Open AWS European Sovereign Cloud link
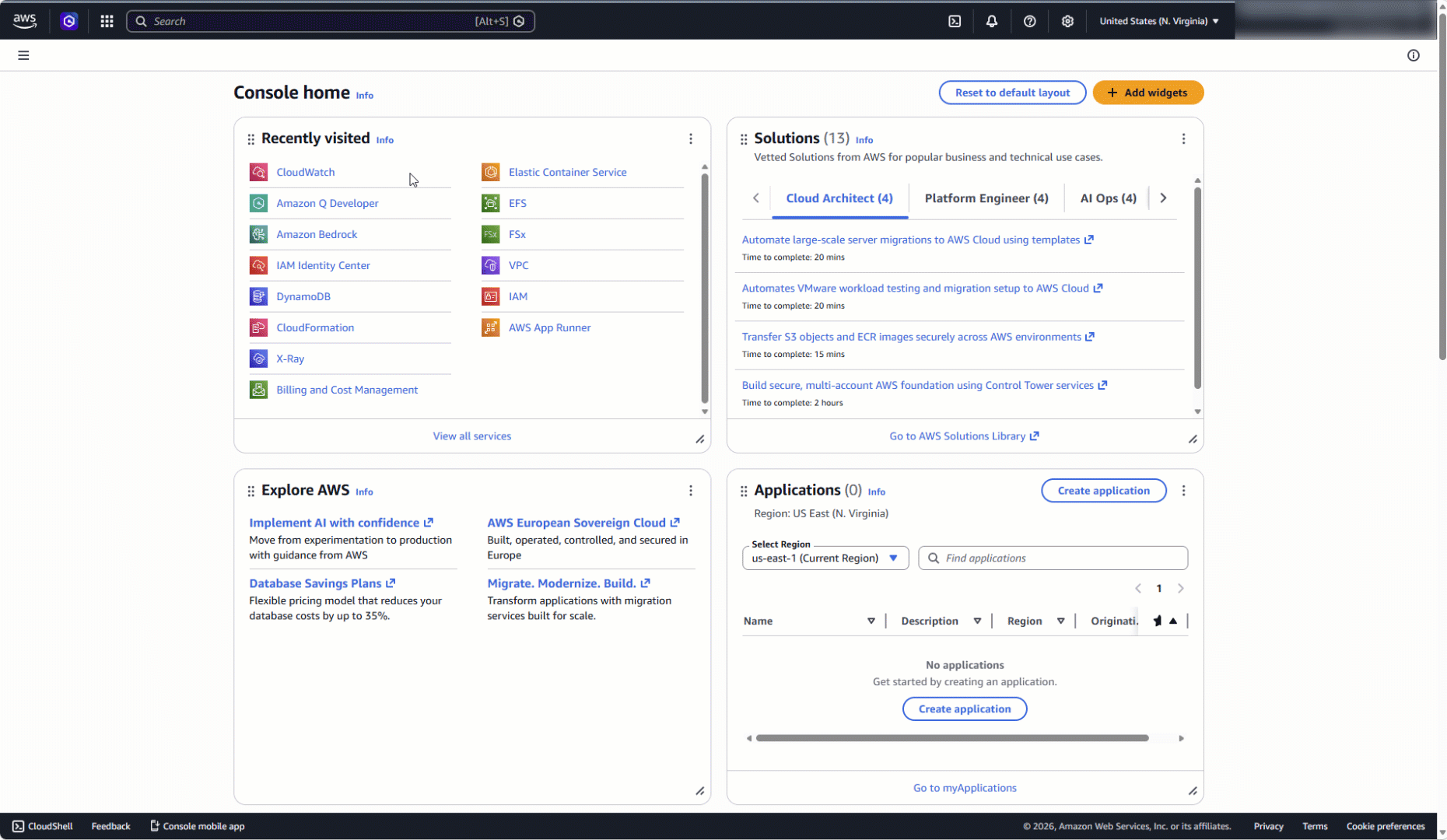The image size is (1447, 840). point(583,523)
